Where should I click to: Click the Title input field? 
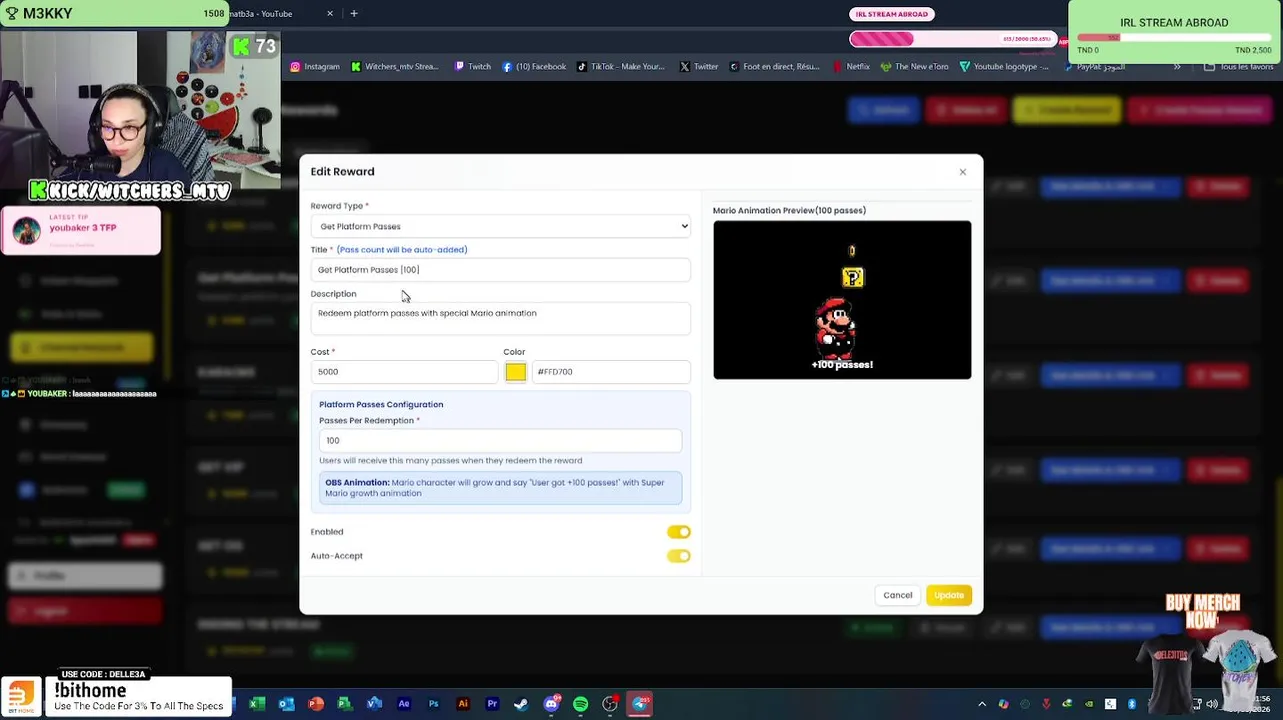(500, 270)
